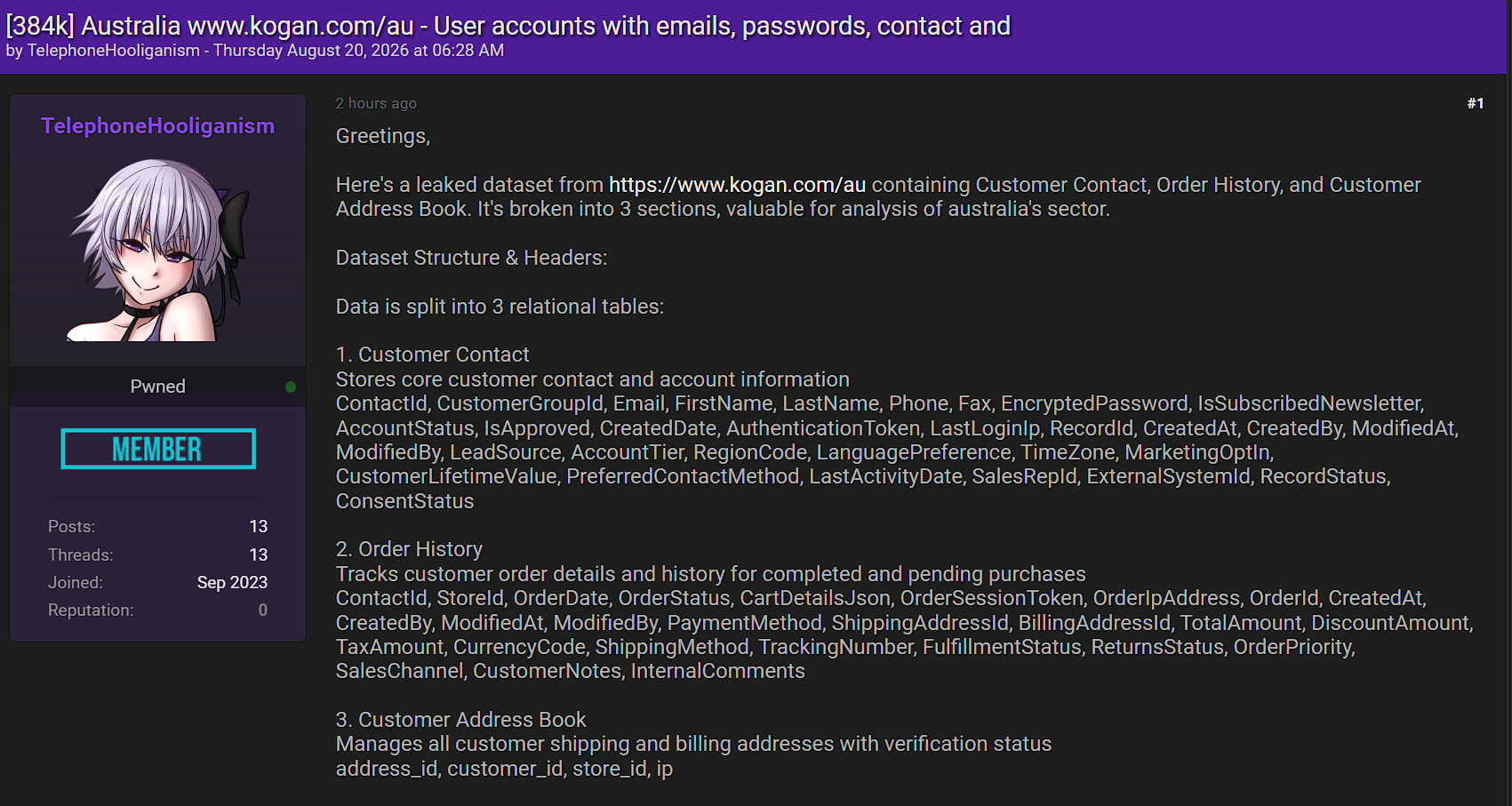Viewport: 1512px width, 806px height.
Task: Open the TelephoneHooliganism username link in sidebar
Action: pos(157,126)
